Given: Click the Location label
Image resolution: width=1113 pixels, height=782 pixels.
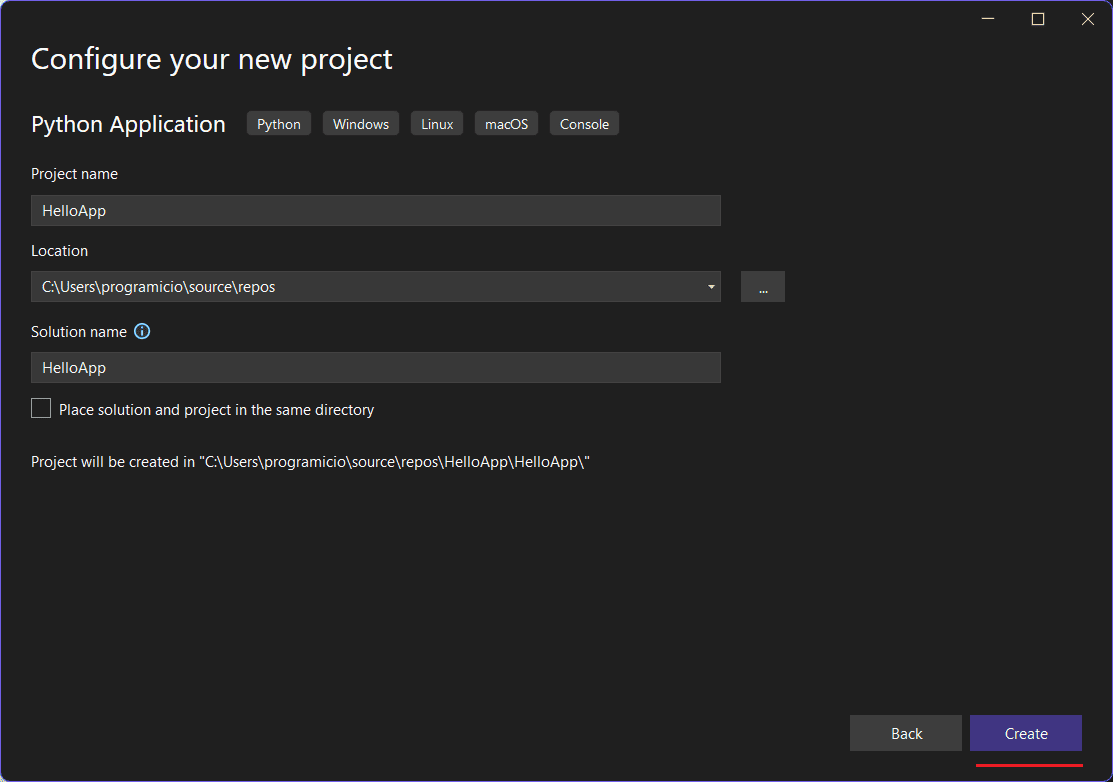Looking at the screenshot, I should [x=60, y=250].
